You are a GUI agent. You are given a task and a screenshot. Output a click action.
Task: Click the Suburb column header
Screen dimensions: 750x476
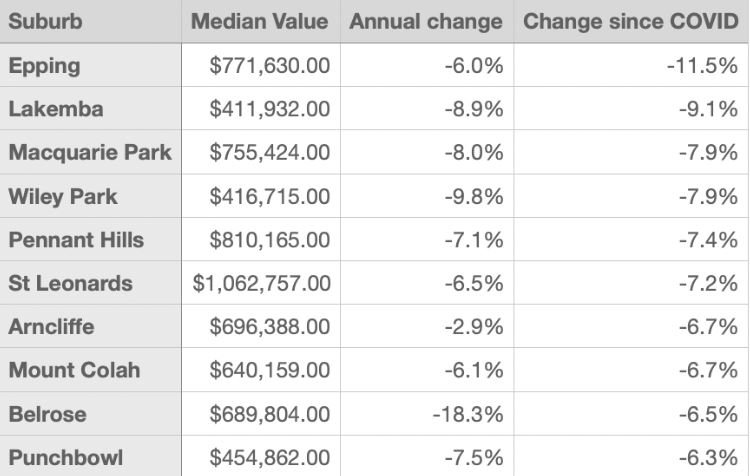[46, 21]
